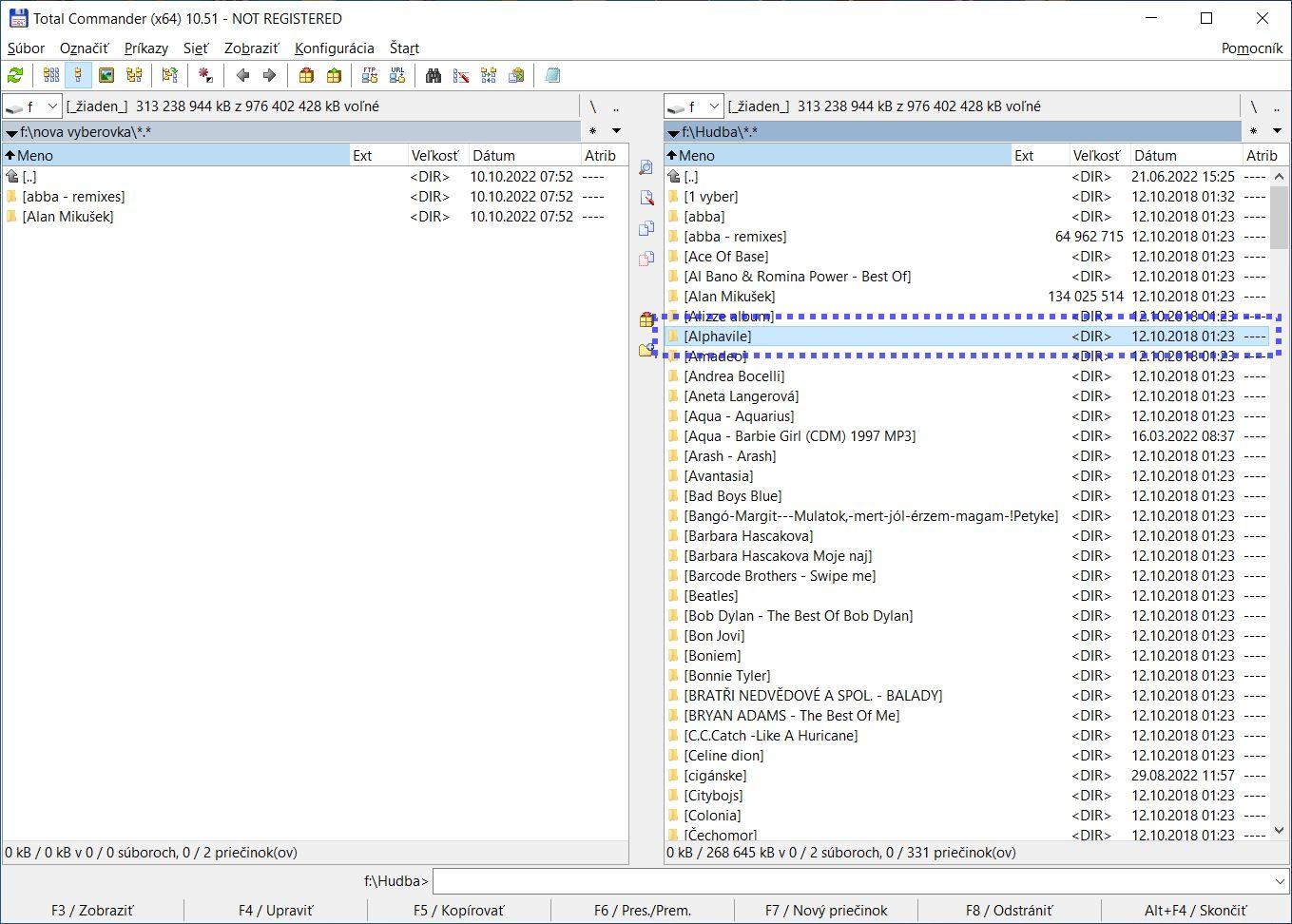The image size is (1292, 924).
Task: Open the Štart menu
Action: [x=404, y=48]
